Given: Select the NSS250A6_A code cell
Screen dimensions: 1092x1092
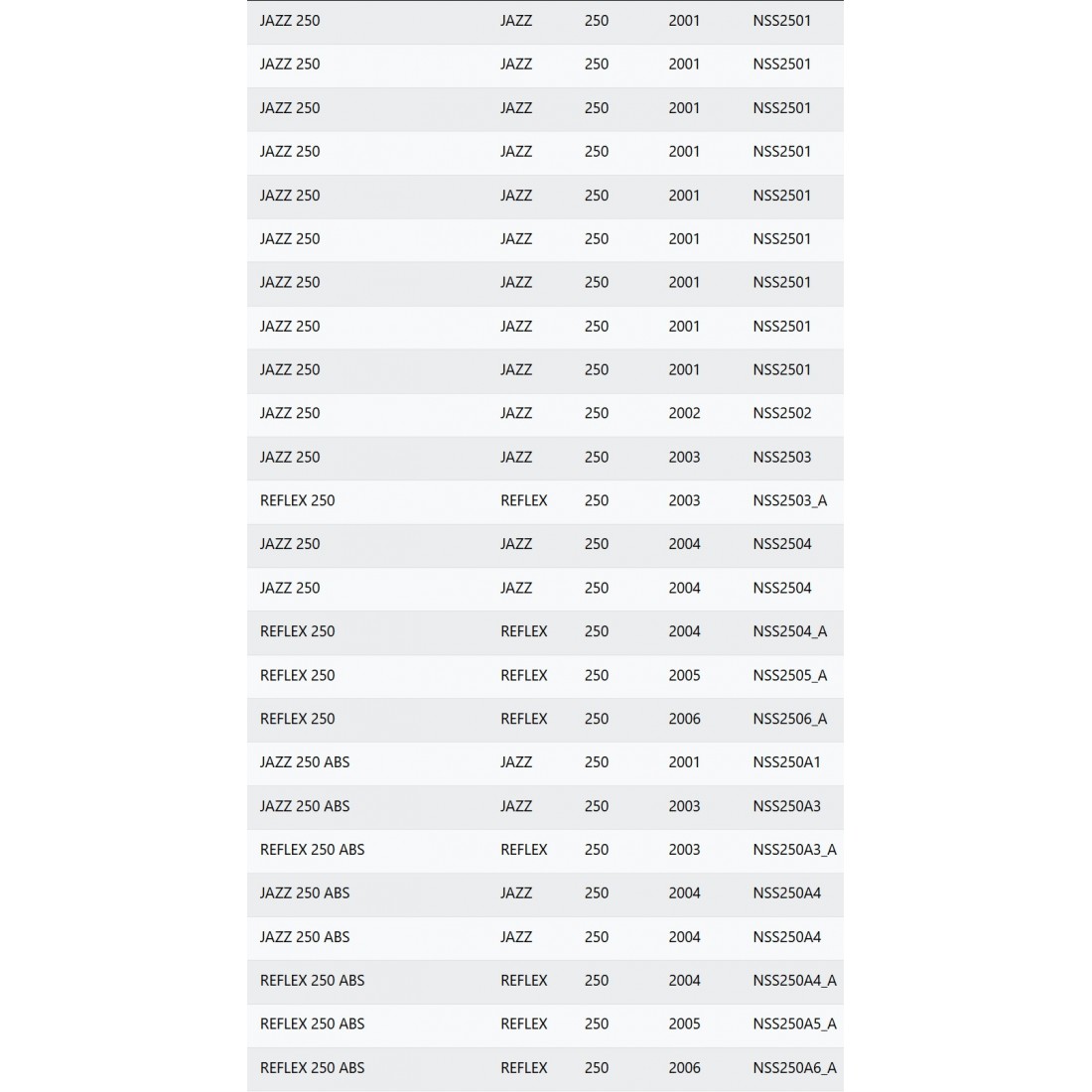Looking at the screenshot, I should [x=794, y=1068].
